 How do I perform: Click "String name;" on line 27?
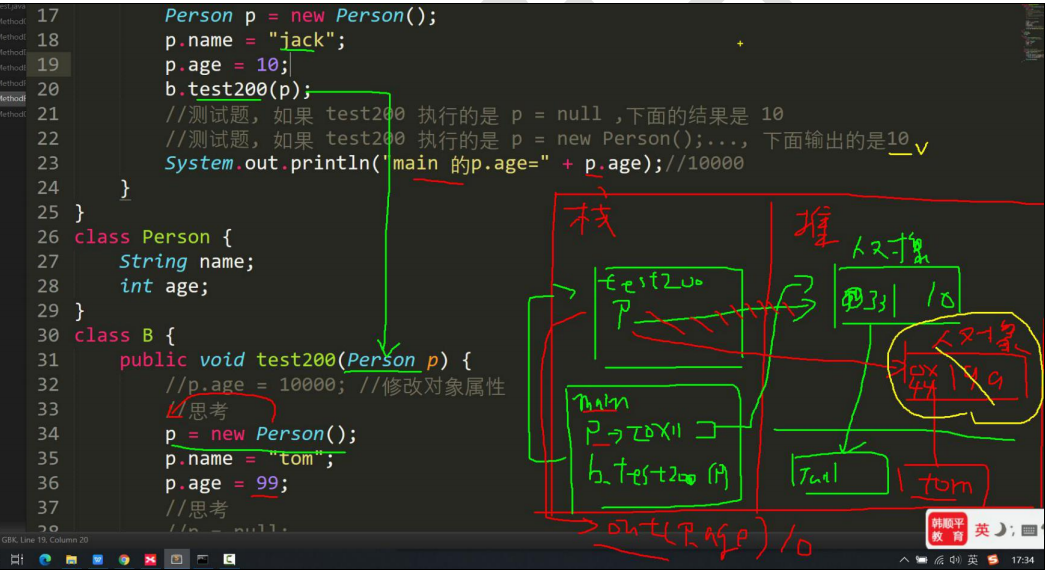tap(187, 262)
